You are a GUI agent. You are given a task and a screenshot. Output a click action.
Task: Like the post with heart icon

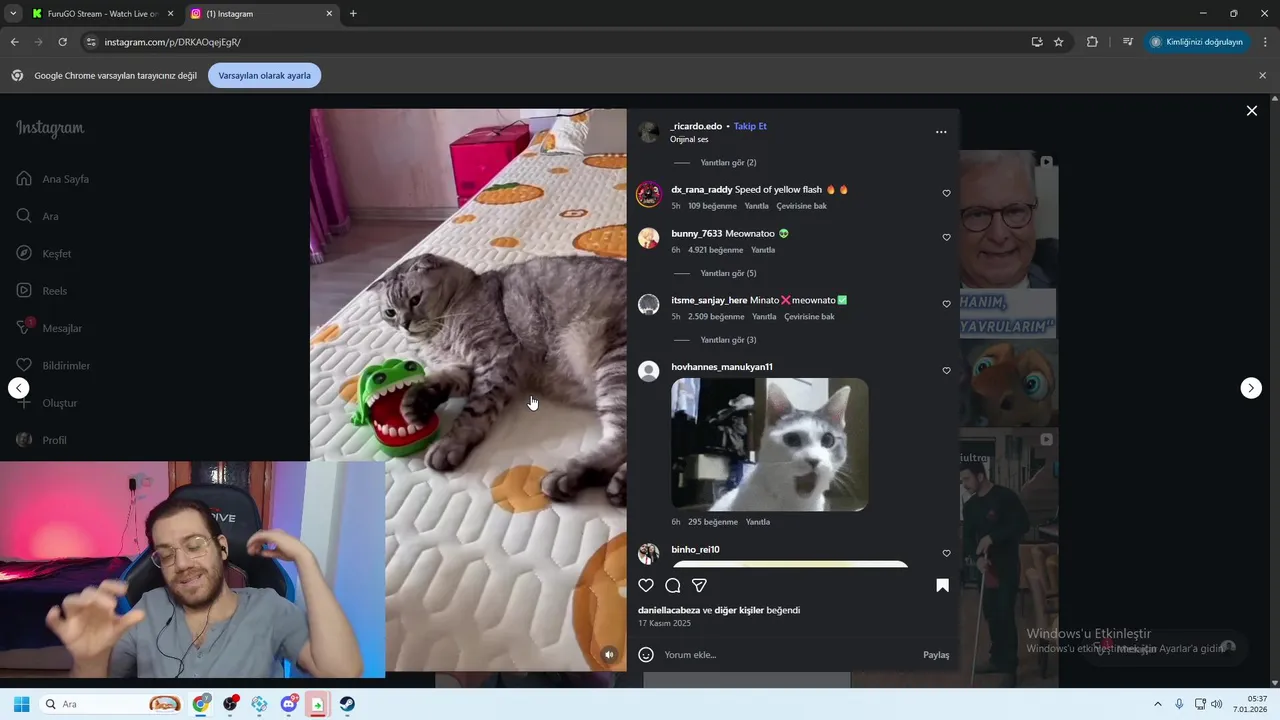tap(646, 586)
